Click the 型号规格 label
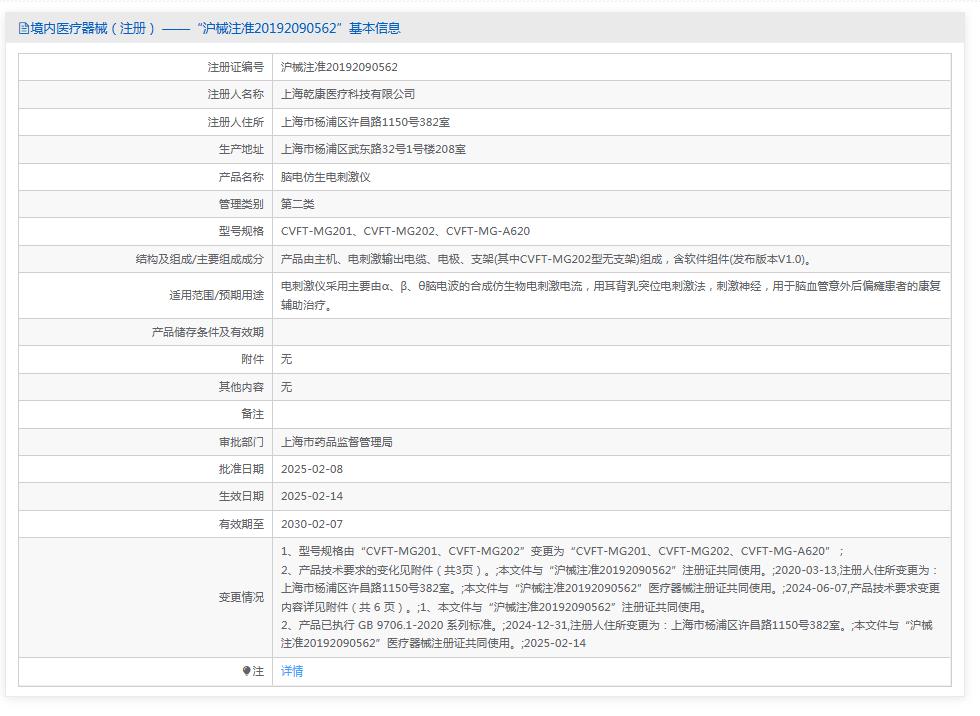The height and width of the screenshot is (716, 980). click(241, 231)
